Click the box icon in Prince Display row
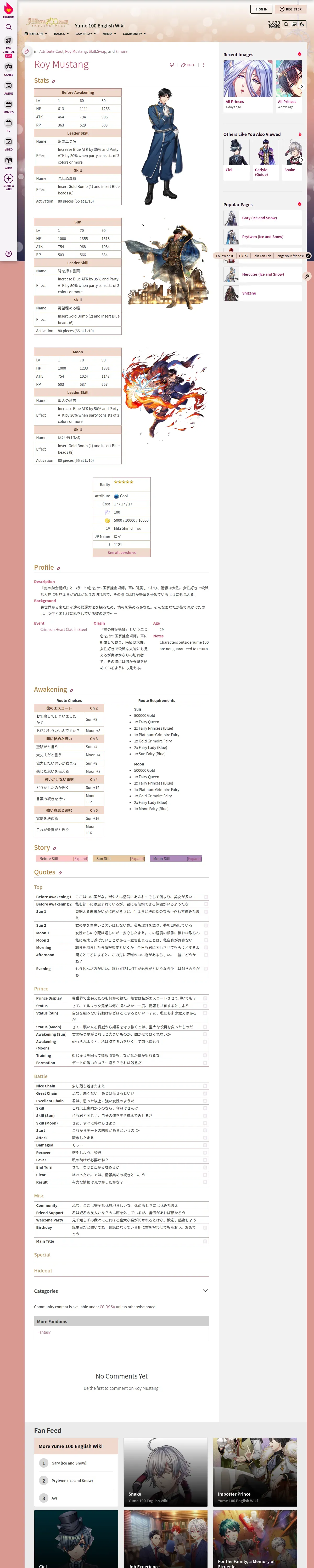This screenshot has height=1568, width=314. (205, 998)
